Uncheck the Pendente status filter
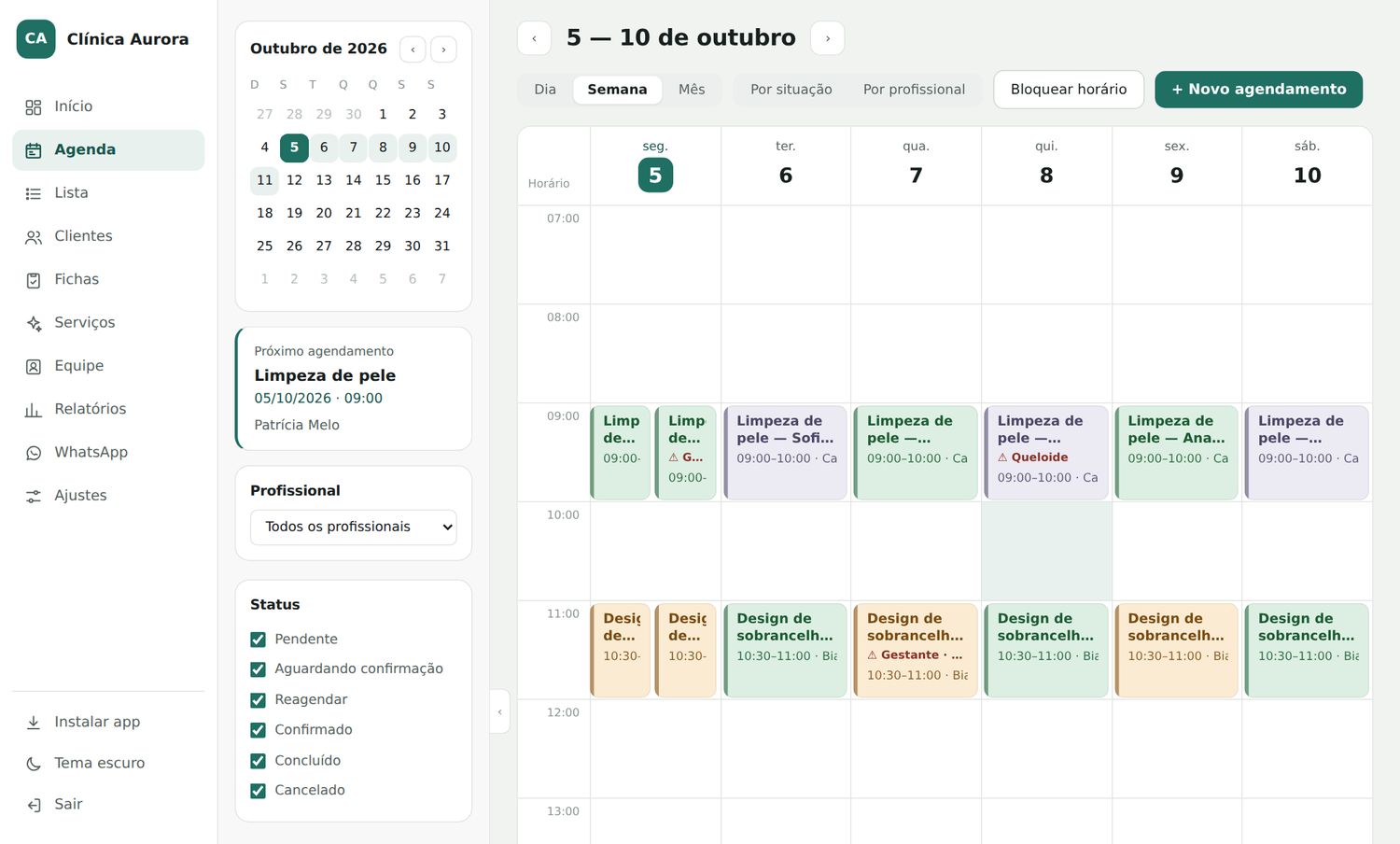Viewport: 1400px width, 844px height. coord(259,640)
